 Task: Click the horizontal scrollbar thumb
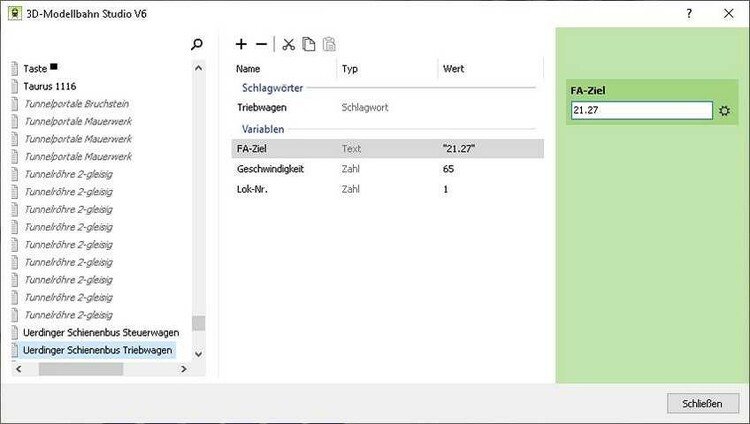[x=81, y=369]
